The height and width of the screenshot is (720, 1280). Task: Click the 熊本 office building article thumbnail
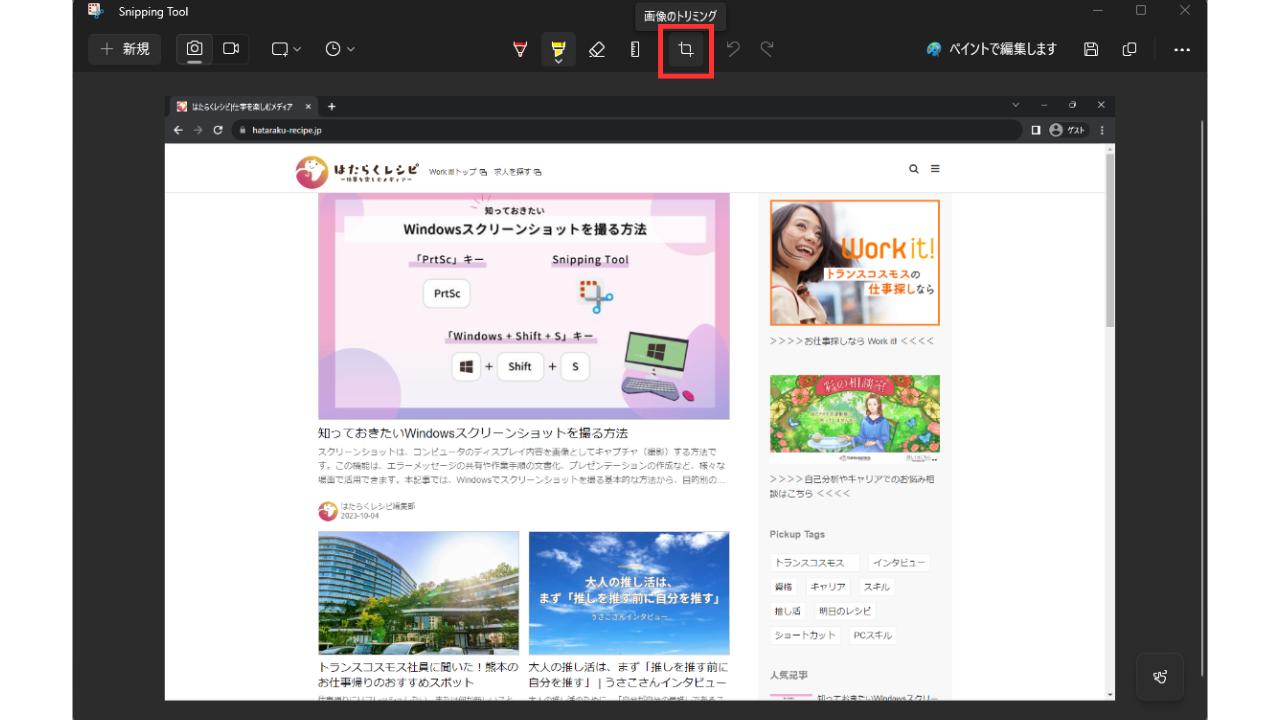point(419,592)
